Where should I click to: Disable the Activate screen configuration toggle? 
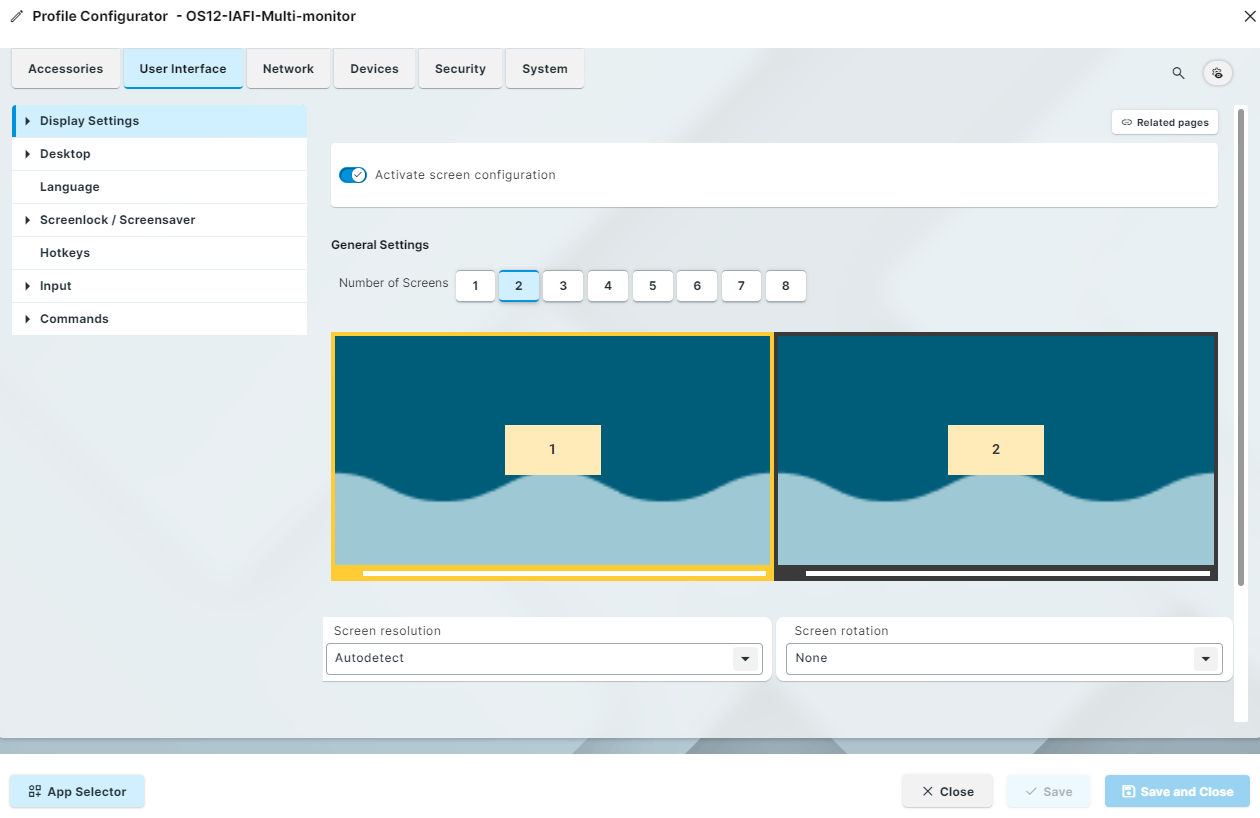353,174
